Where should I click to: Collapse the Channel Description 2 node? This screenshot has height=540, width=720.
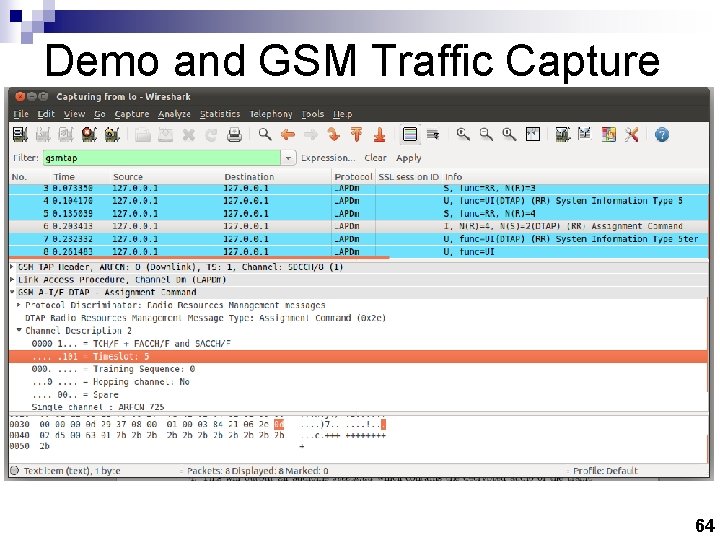click(x=19, y=330)
